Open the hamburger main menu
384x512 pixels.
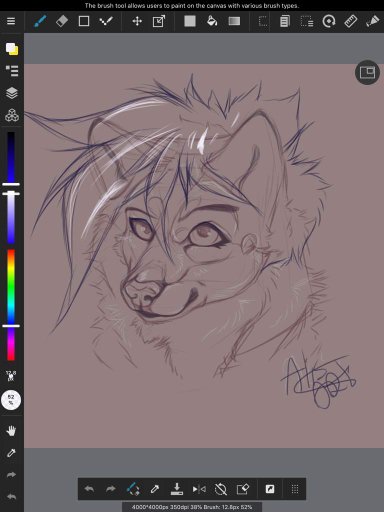click(11, 21)
